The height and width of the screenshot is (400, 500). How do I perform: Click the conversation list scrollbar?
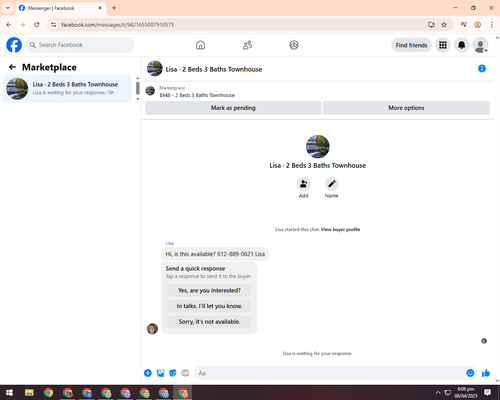click(x=138, y=88)
